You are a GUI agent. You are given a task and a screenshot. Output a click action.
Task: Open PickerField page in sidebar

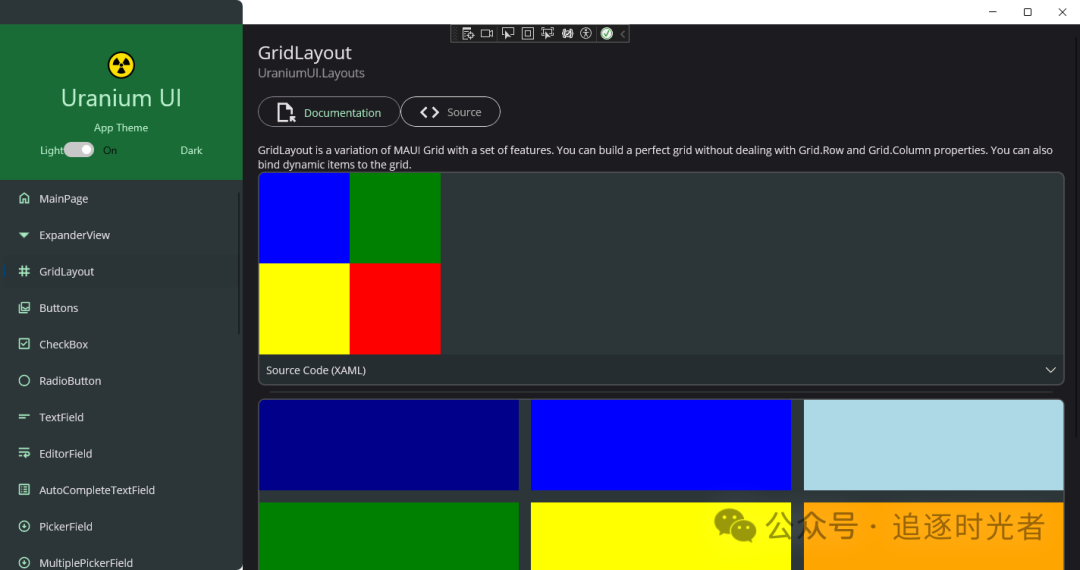tap(121, 527)
